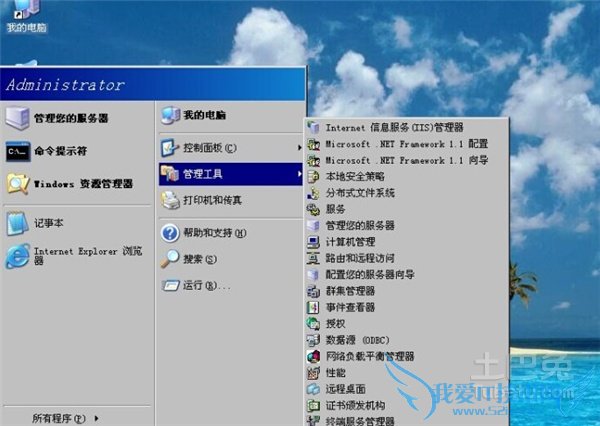Open Windows 资源管理器 icon
Viewport: 600px width, 426px height.
(18, 184)
